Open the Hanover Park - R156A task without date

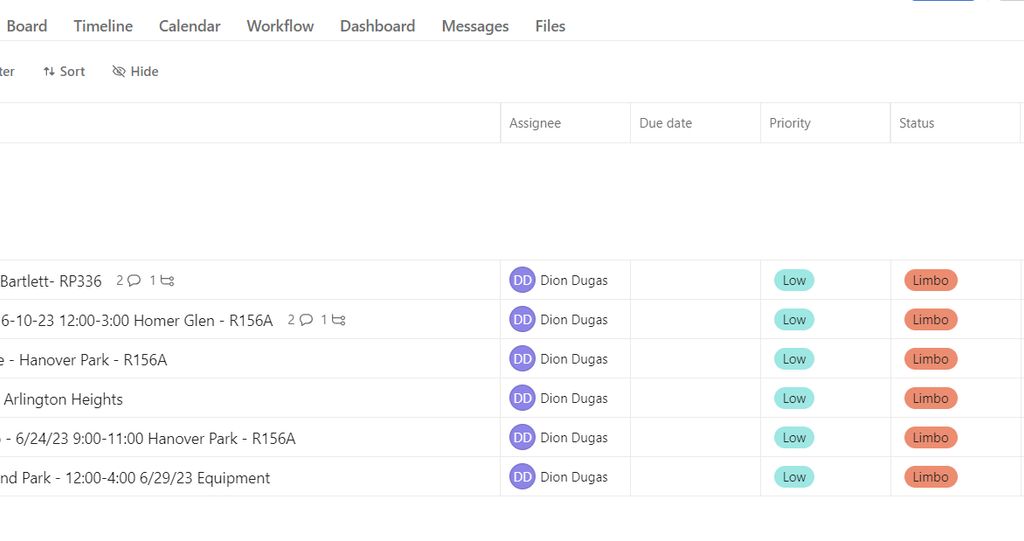[84, 359]
